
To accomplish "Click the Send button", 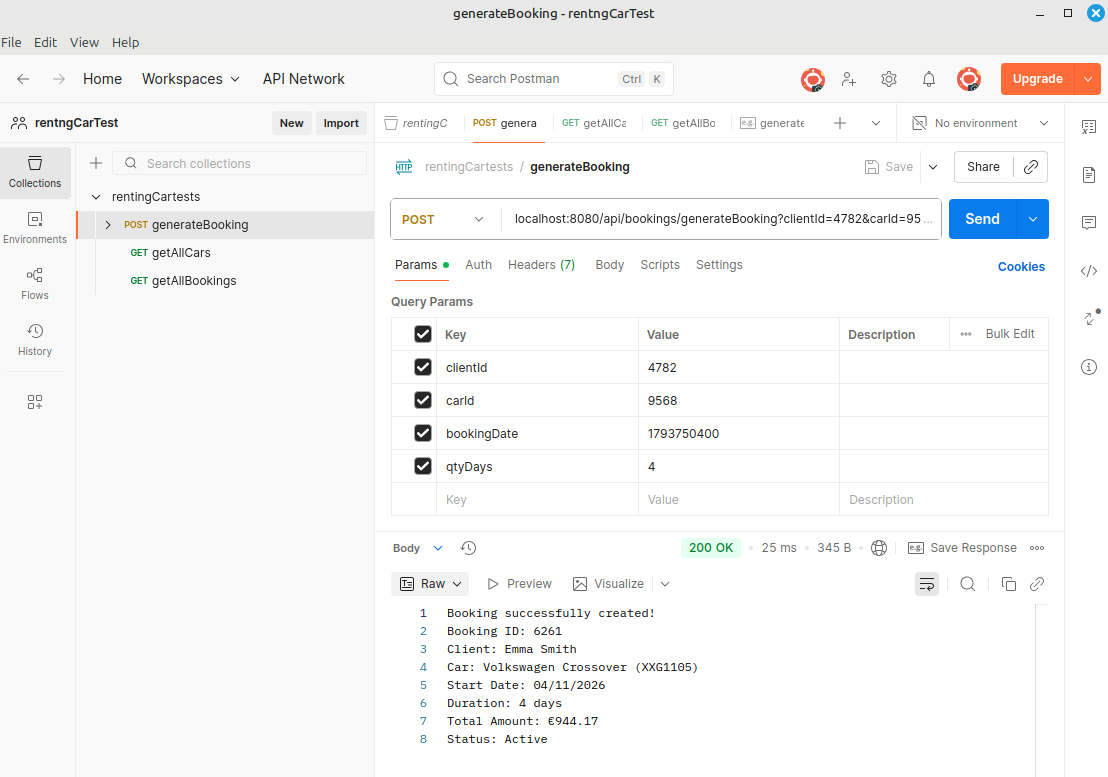I will [981, 219].
